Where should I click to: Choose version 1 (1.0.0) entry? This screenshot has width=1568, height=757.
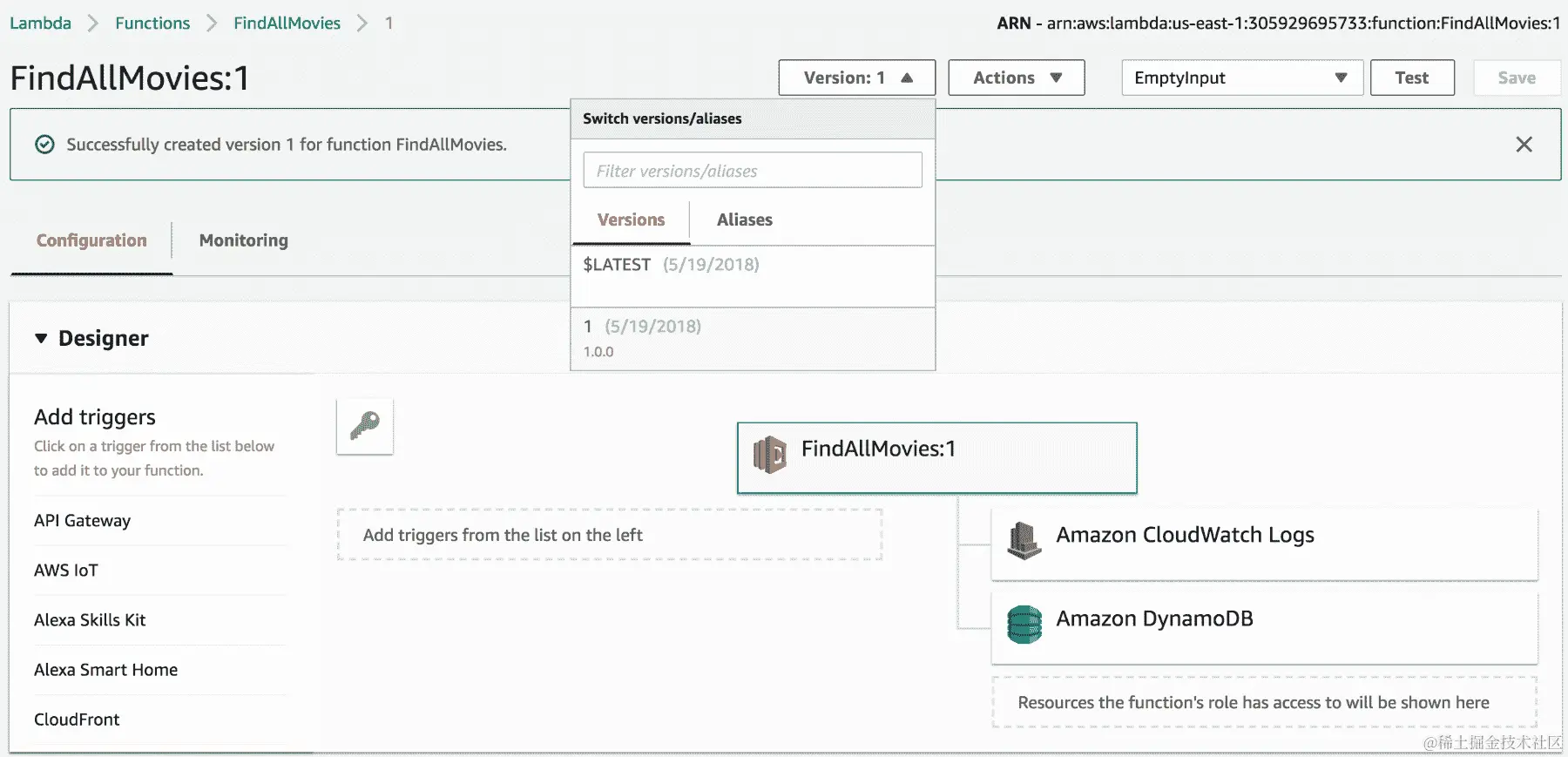point(753,339)
